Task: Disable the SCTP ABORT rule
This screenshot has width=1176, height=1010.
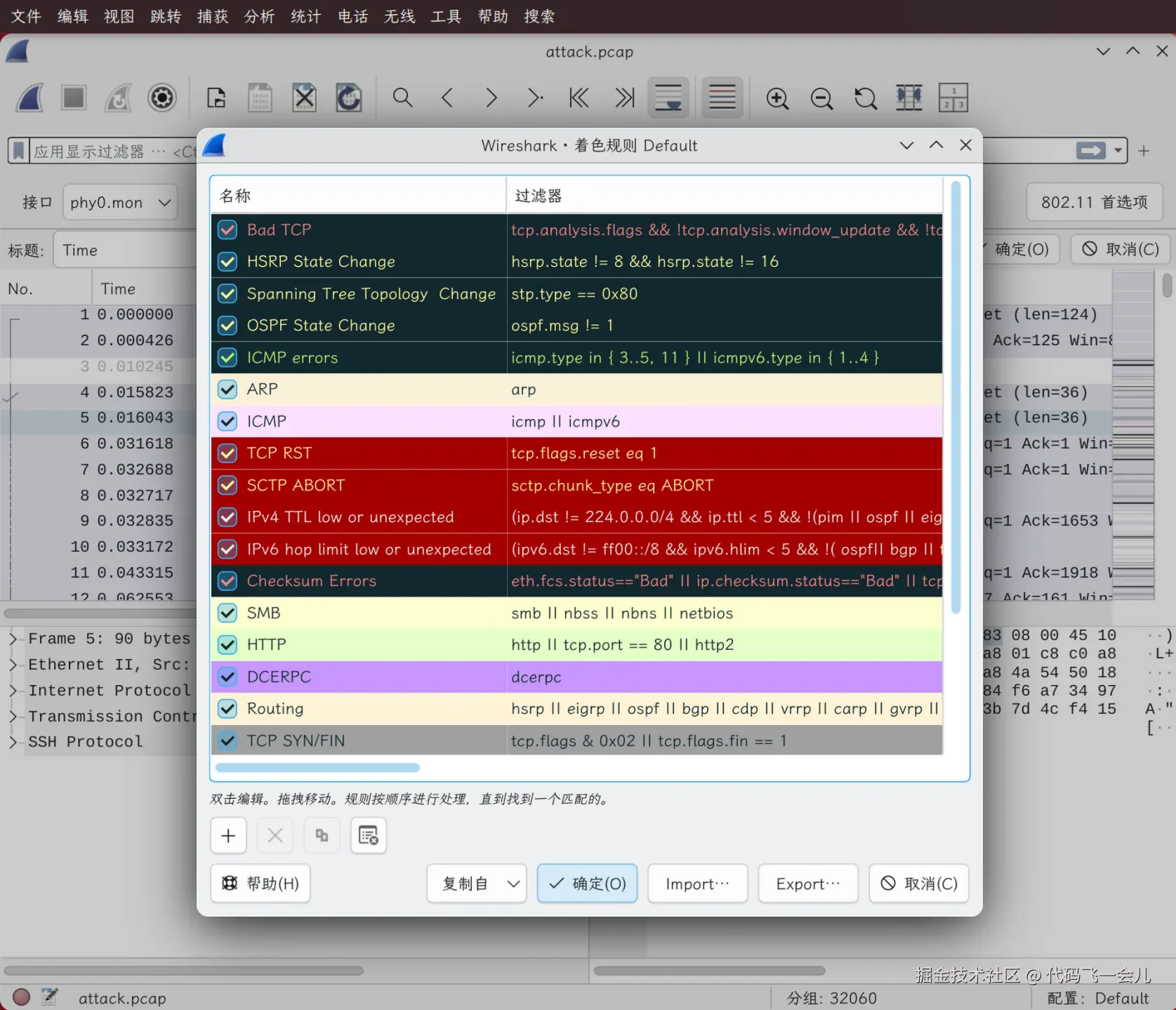Action: coord(227,485)
